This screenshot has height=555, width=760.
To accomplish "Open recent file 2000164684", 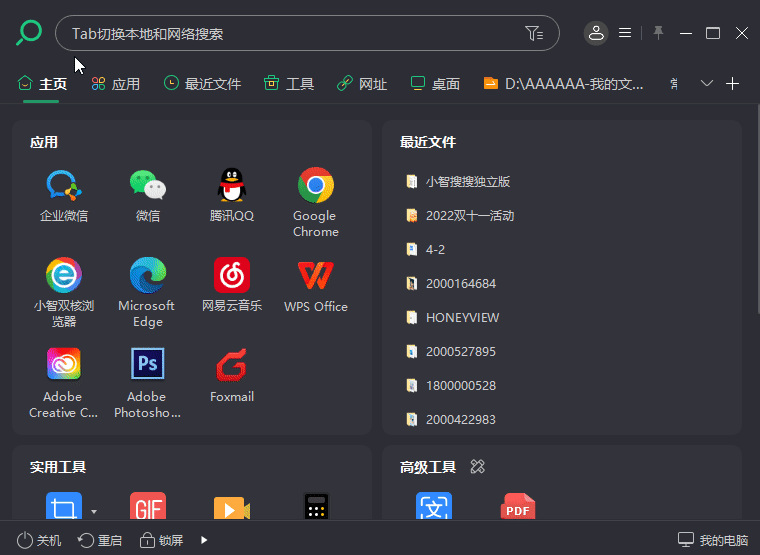I will [x=451, y=284].
